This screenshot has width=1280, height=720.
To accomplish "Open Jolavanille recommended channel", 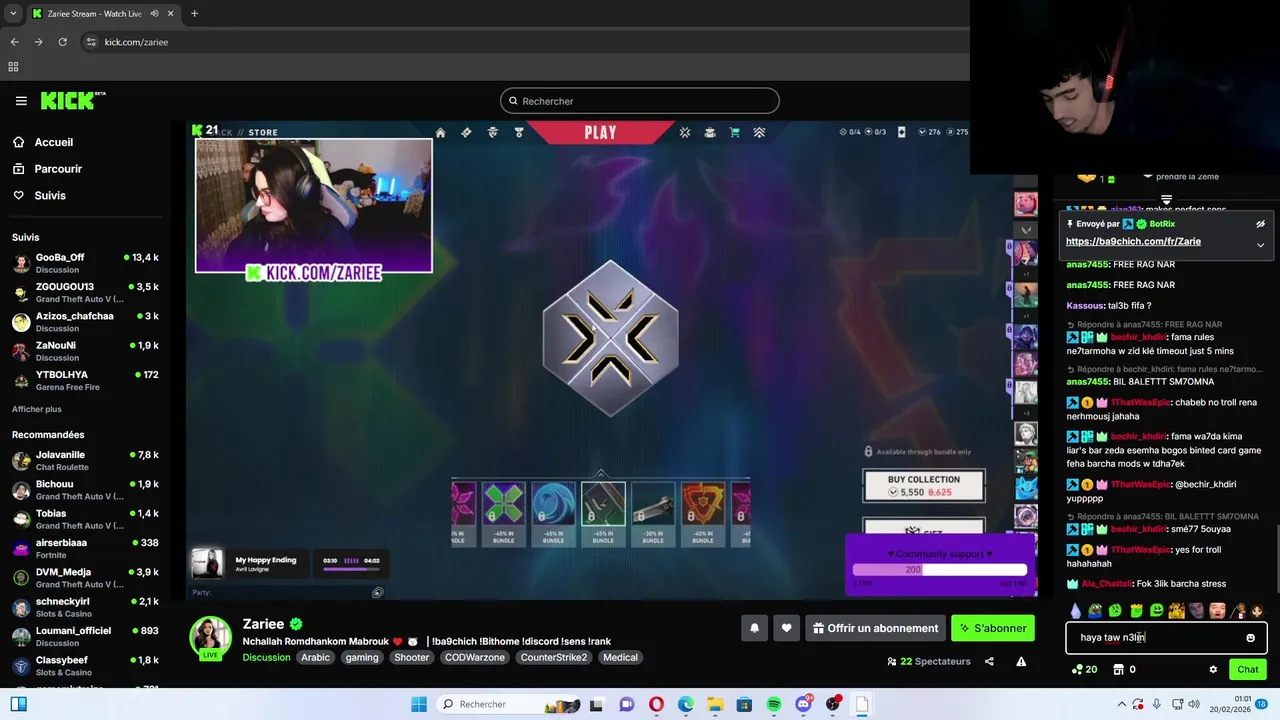I will point(85,460).
